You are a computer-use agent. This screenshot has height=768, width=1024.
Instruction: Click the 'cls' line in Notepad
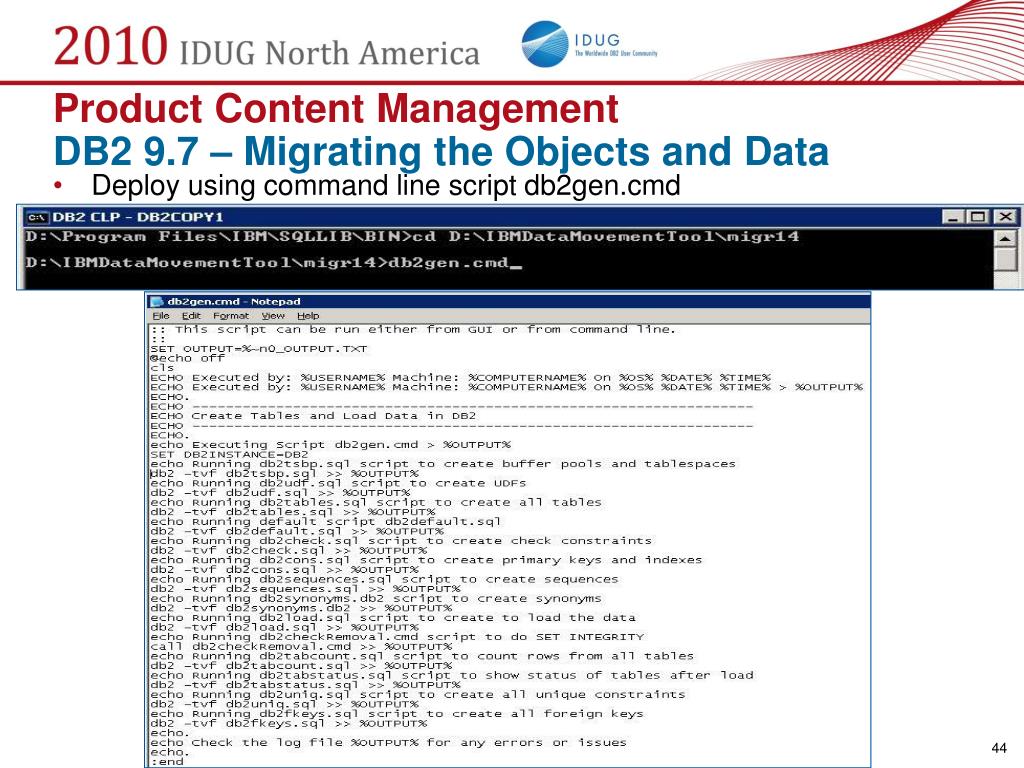click(x=162, y=368)
